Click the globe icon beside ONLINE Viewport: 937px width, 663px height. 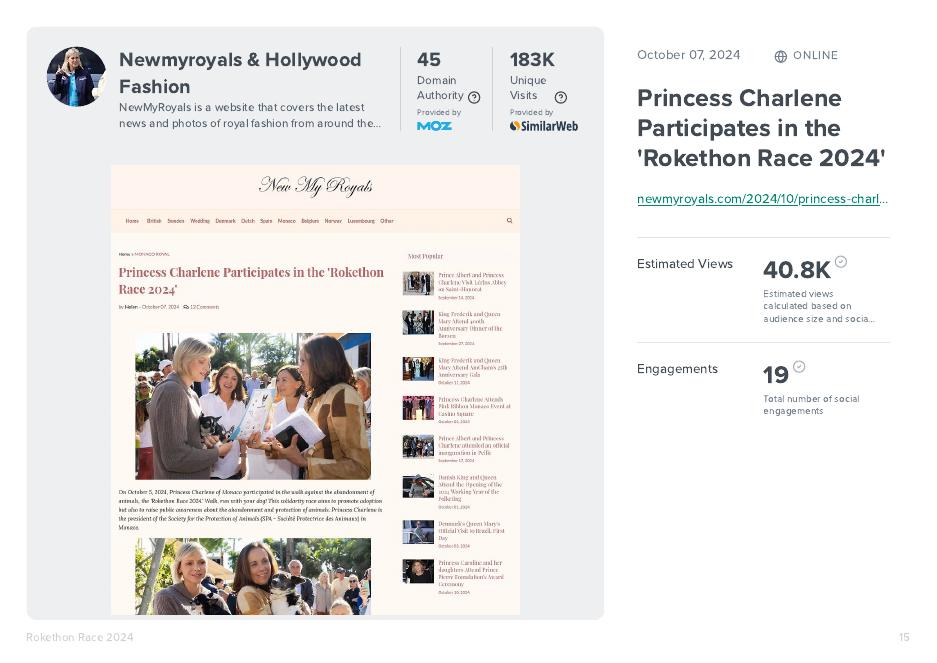pyautogui.click(x=780, y=56)
